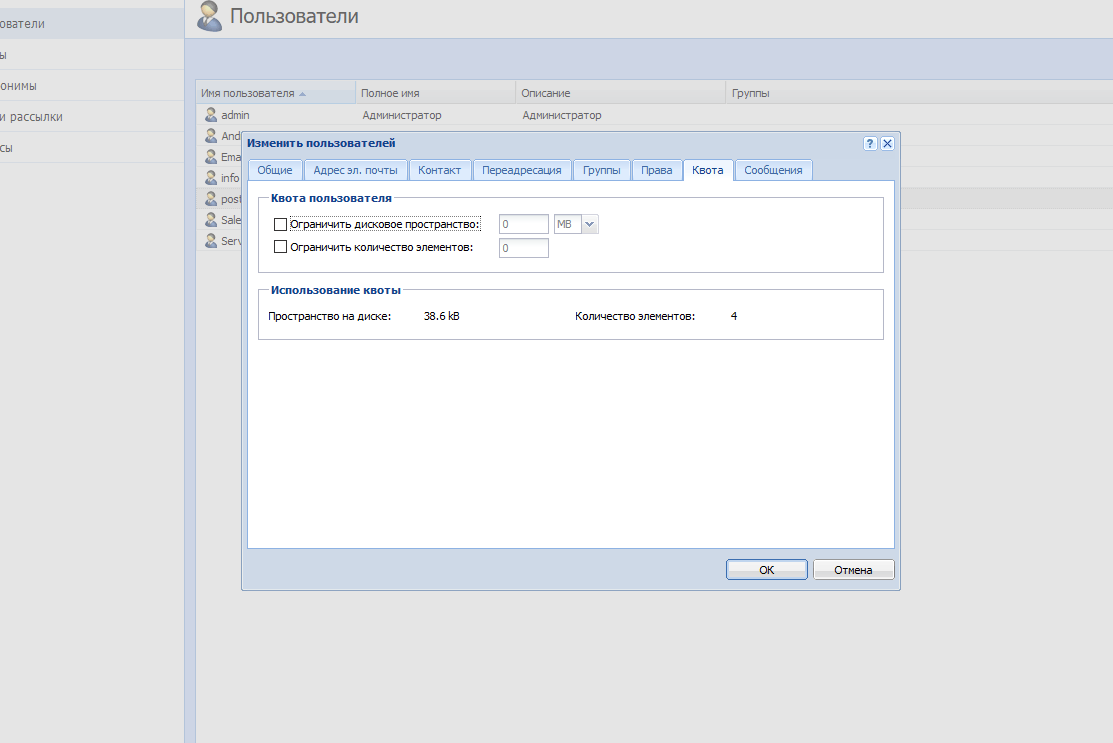
Task: Go to the Переадресация tab
Action: coord(521,170)
